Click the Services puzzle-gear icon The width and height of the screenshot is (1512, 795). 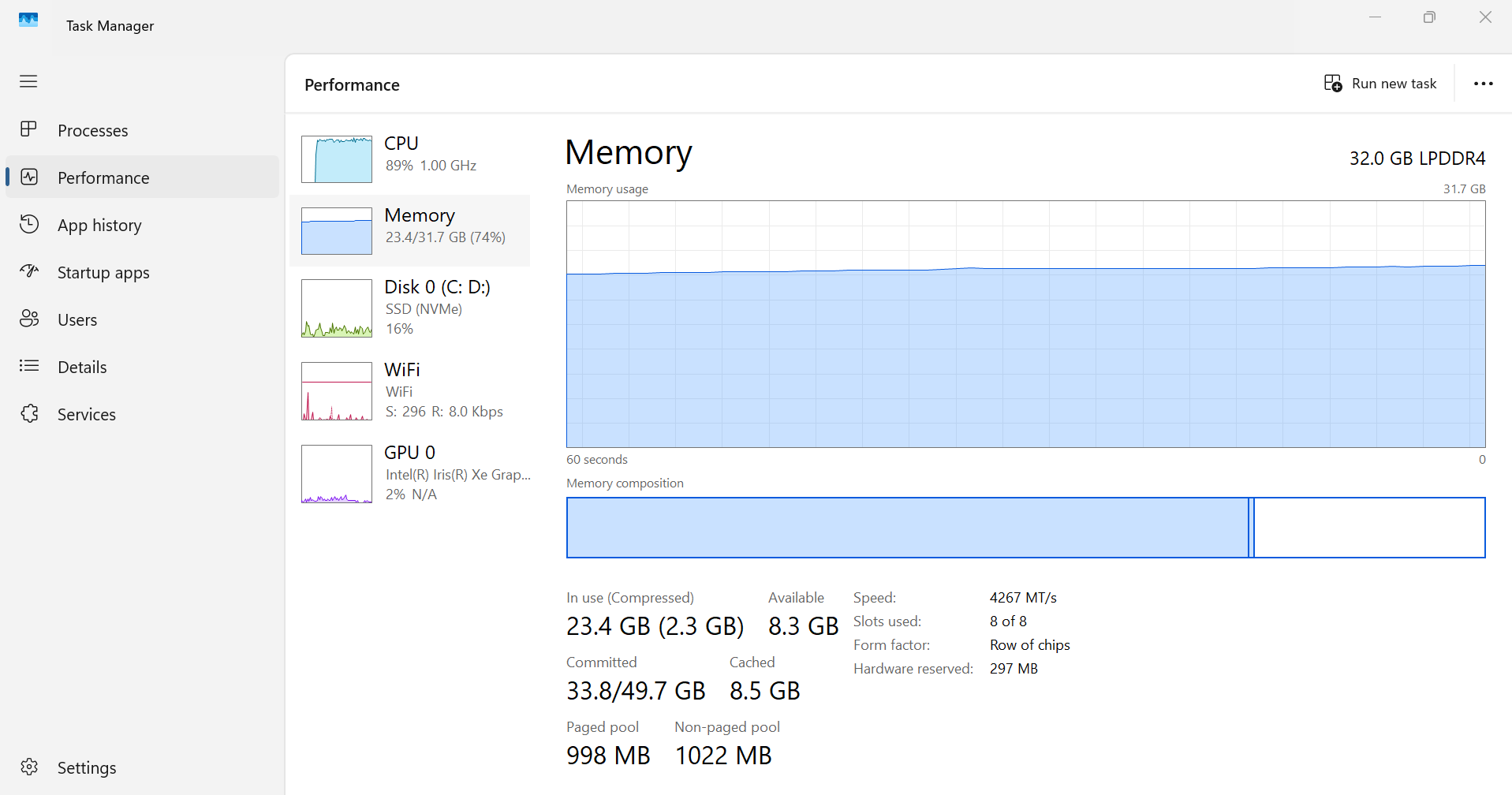[29, 413]
